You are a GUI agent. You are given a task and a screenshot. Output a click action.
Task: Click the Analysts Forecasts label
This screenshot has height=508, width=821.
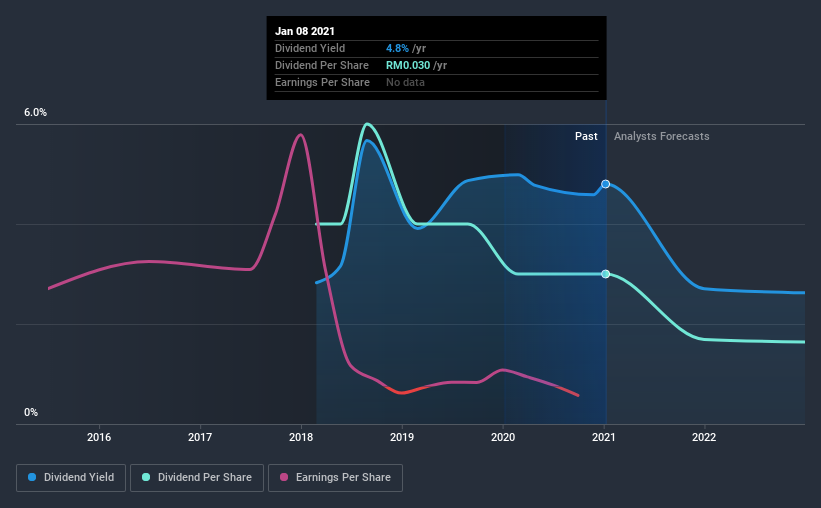[662, 136]
